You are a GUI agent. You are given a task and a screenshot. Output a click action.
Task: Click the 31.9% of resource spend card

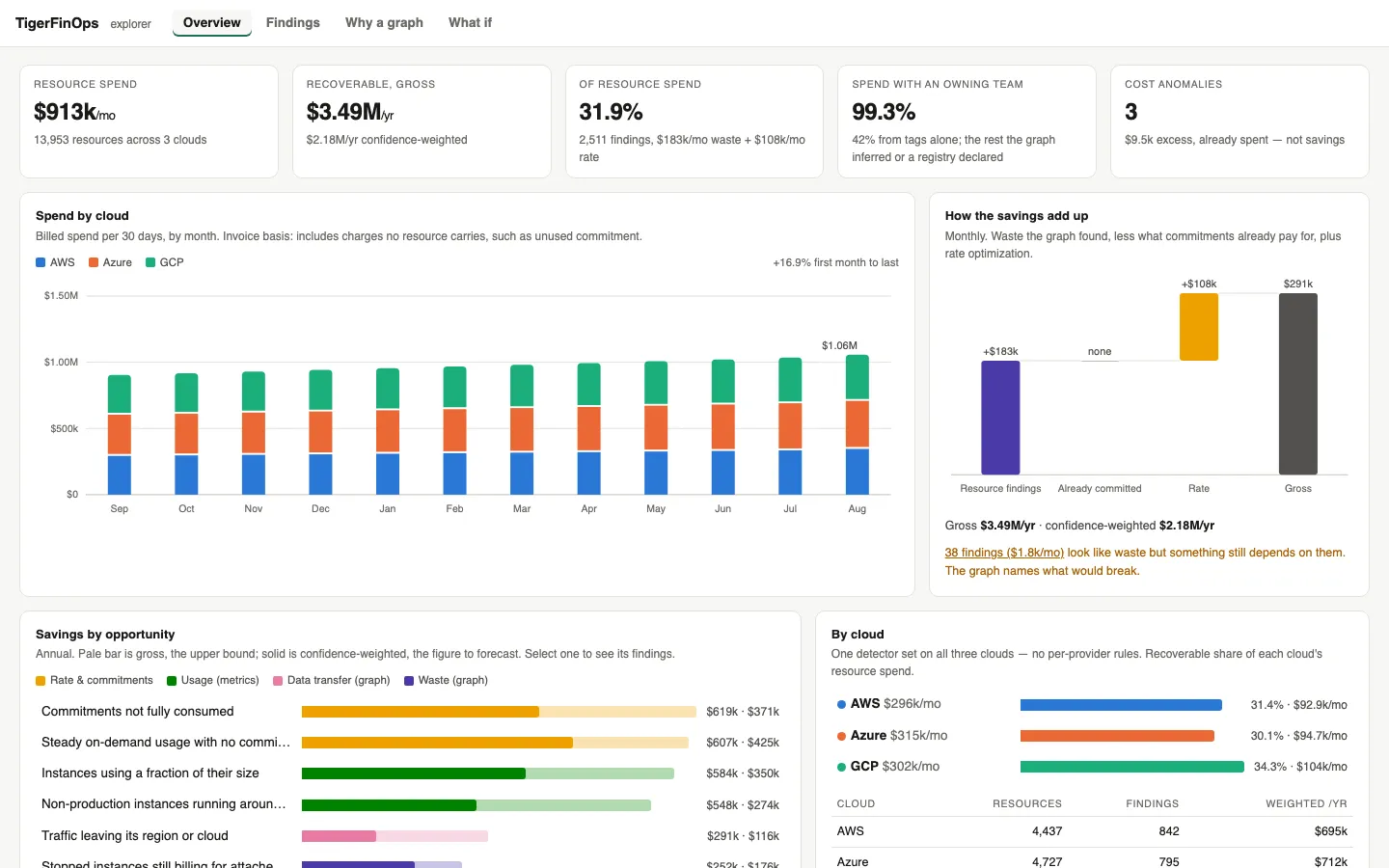[694, 122]
